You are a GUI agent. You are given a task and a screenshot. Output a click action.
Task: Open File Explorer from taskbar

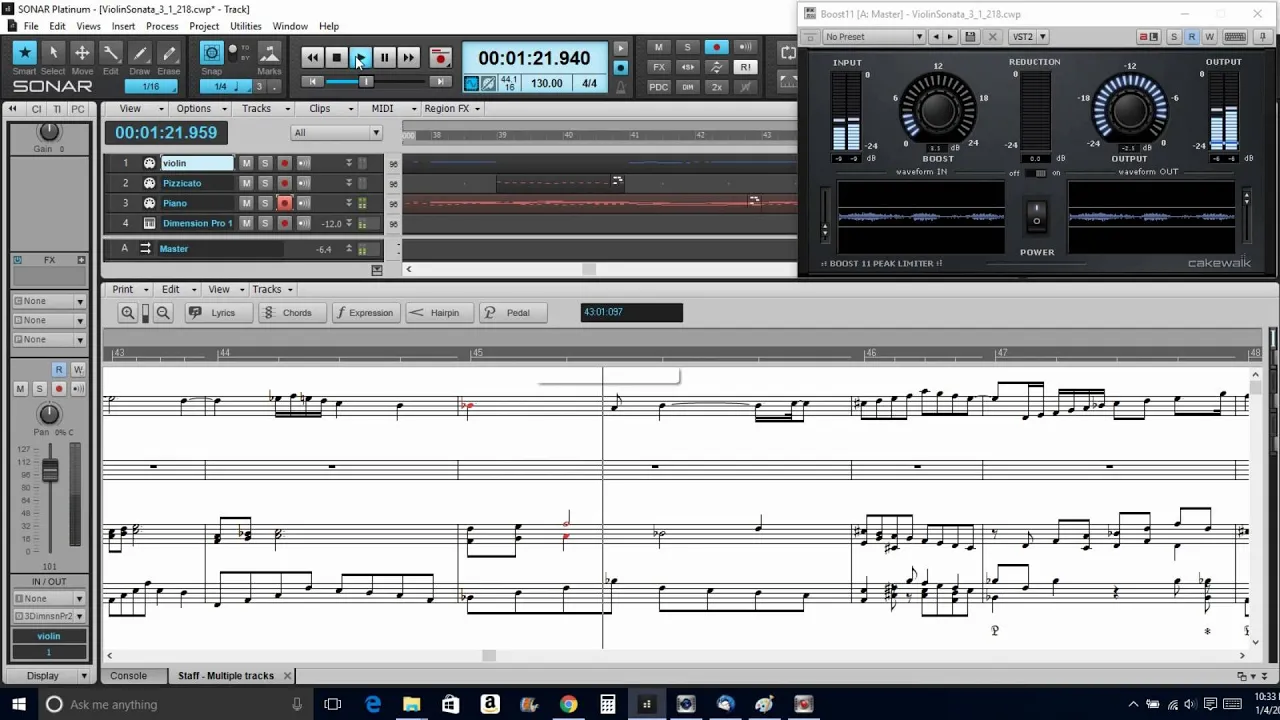click(x=411, y=704)
